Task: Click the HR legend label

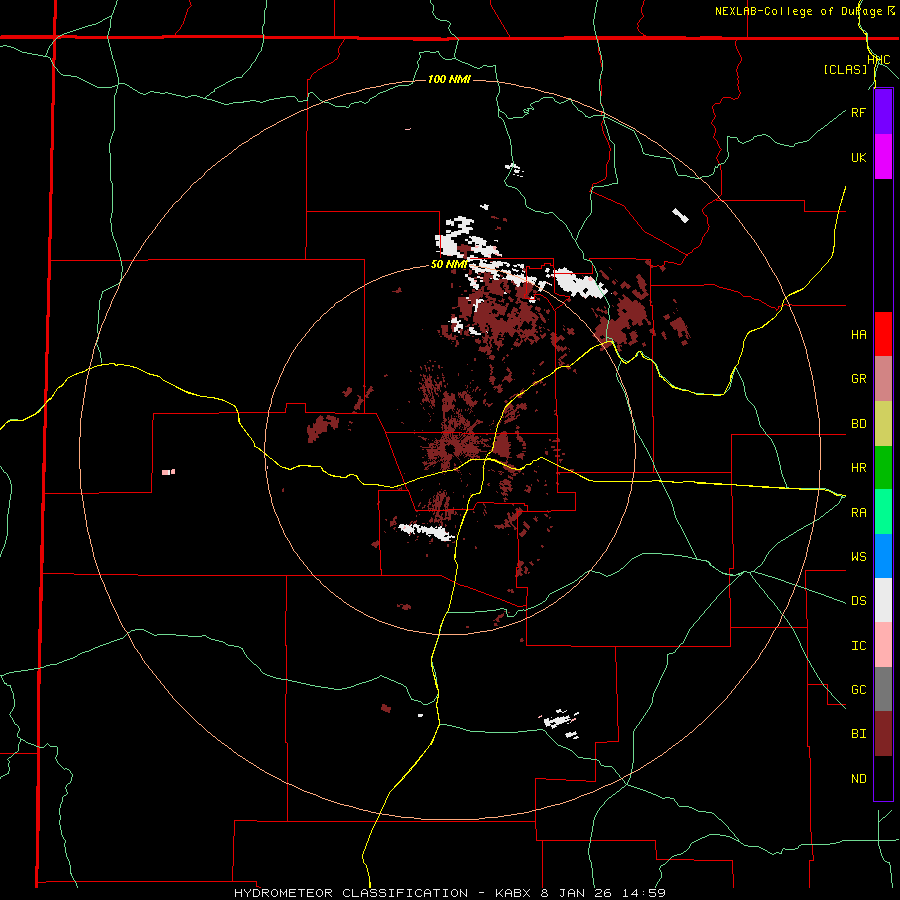Action: pyautogui.click(x=858, y=468)
